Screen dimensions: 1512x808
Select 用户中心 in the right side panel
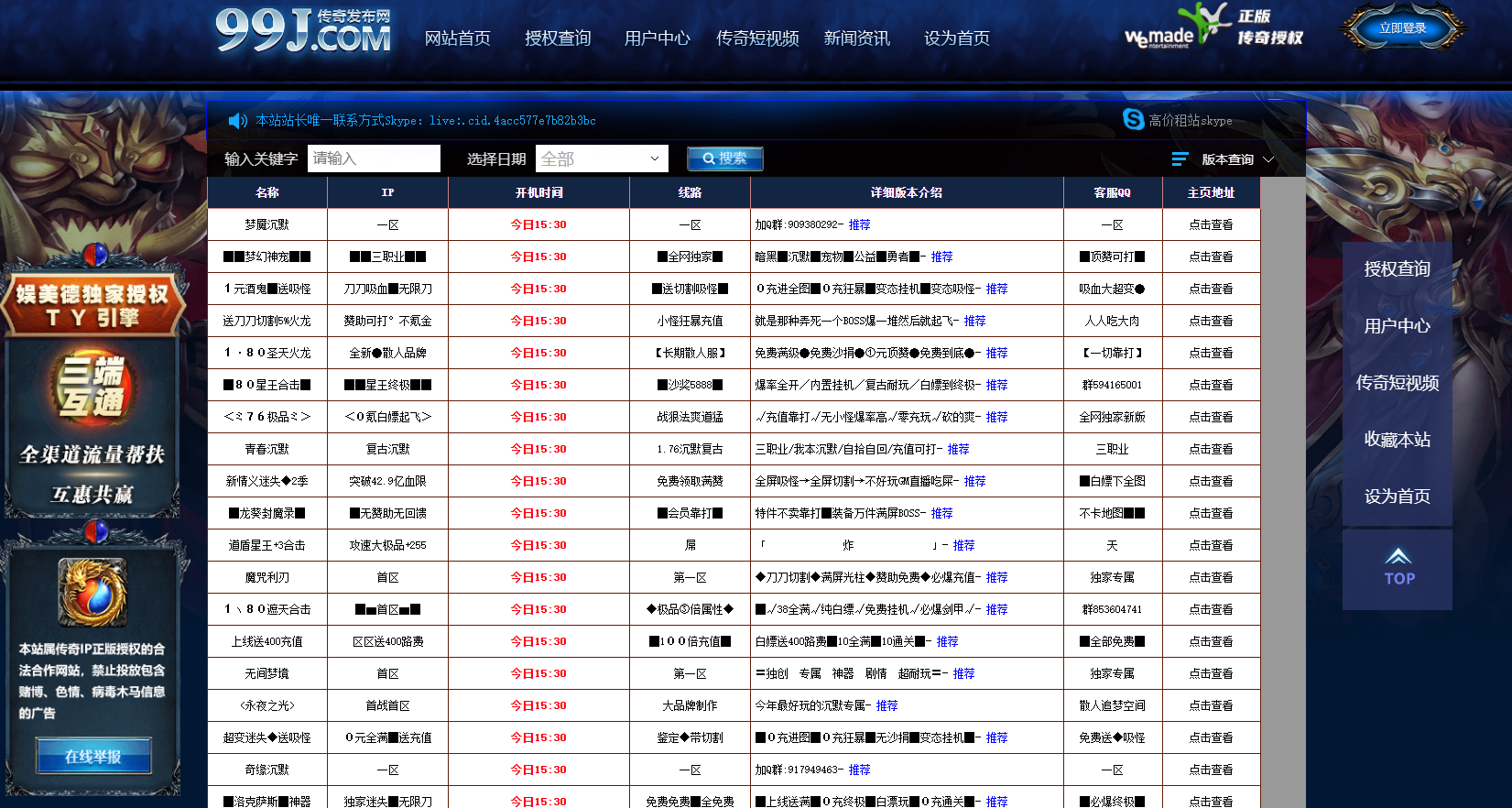click(1397, 326)
